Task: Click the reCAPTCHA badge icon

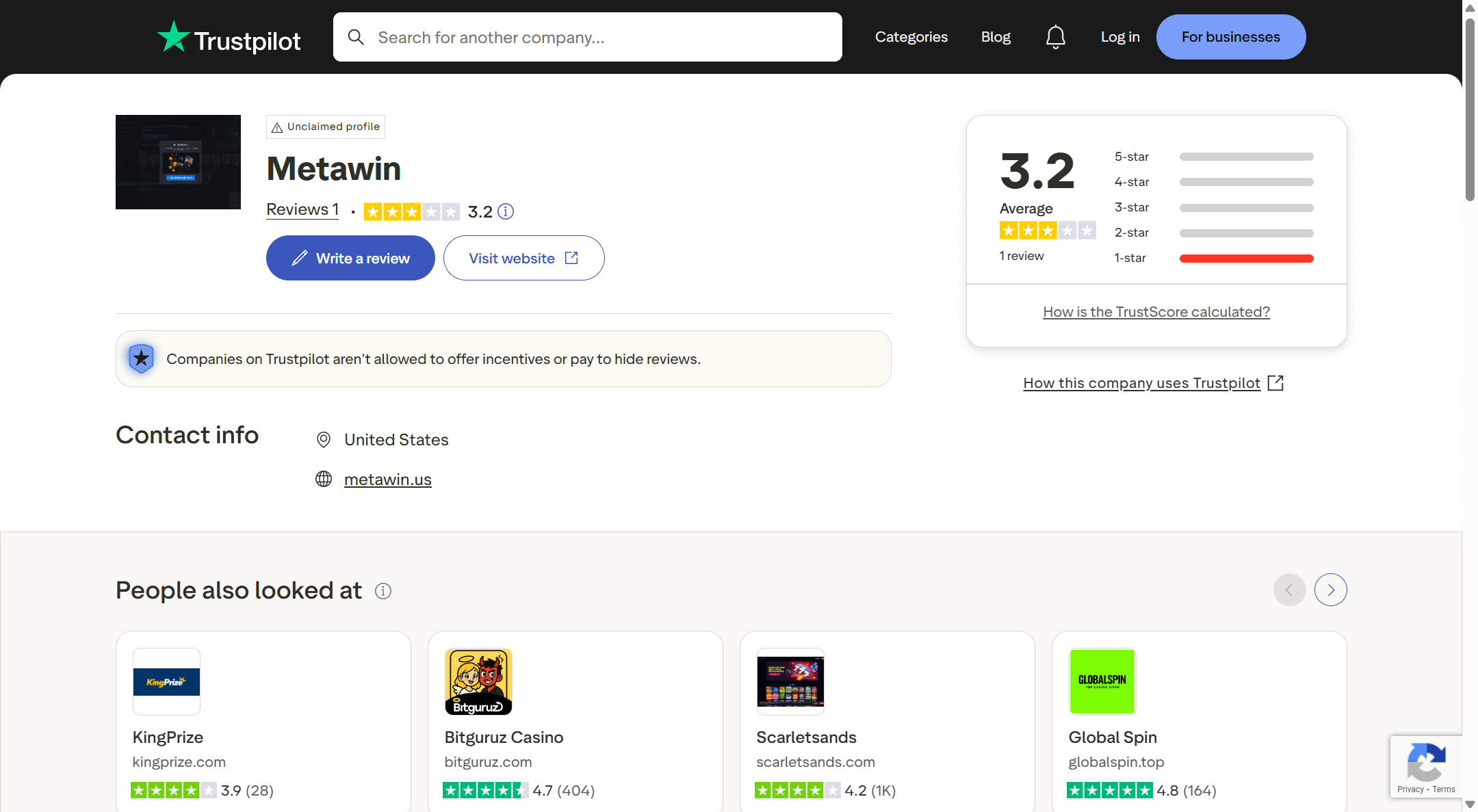Action: (x=1426, y=761)
